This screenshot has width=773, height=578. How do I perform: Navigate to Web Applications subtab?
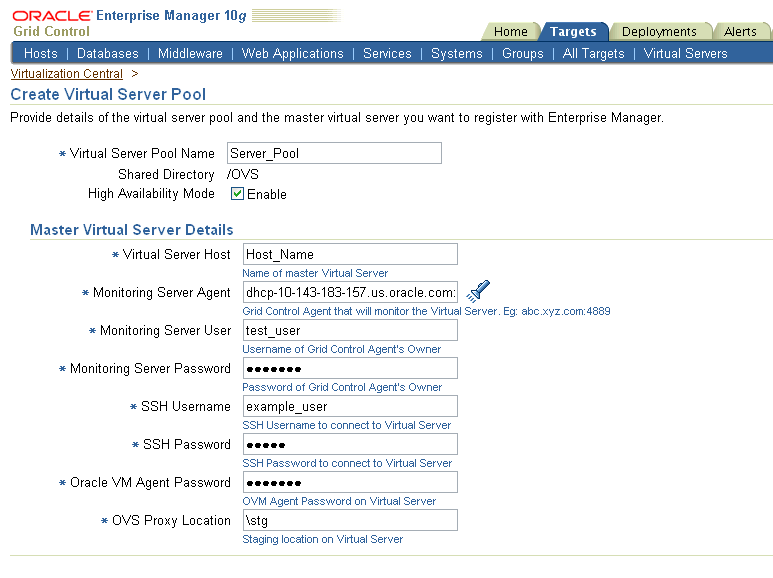point(292,53)
